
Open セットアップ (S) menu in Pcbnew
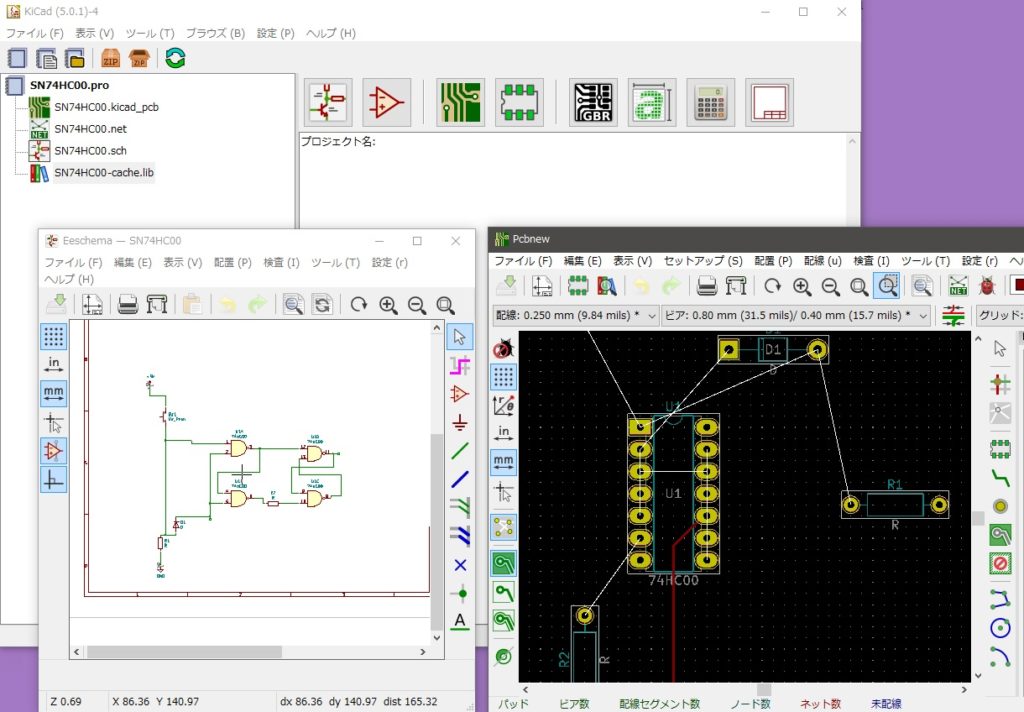point(703,261)
